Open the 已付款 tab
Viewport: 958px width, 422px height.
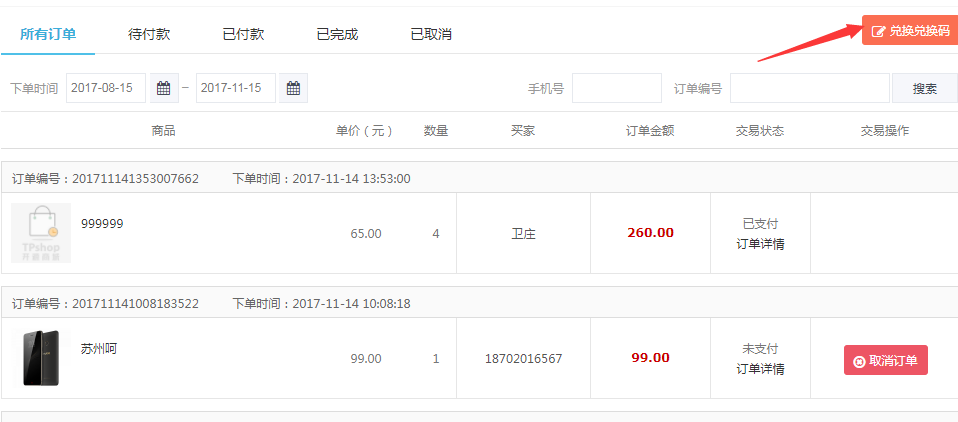[x=243, y=34]
